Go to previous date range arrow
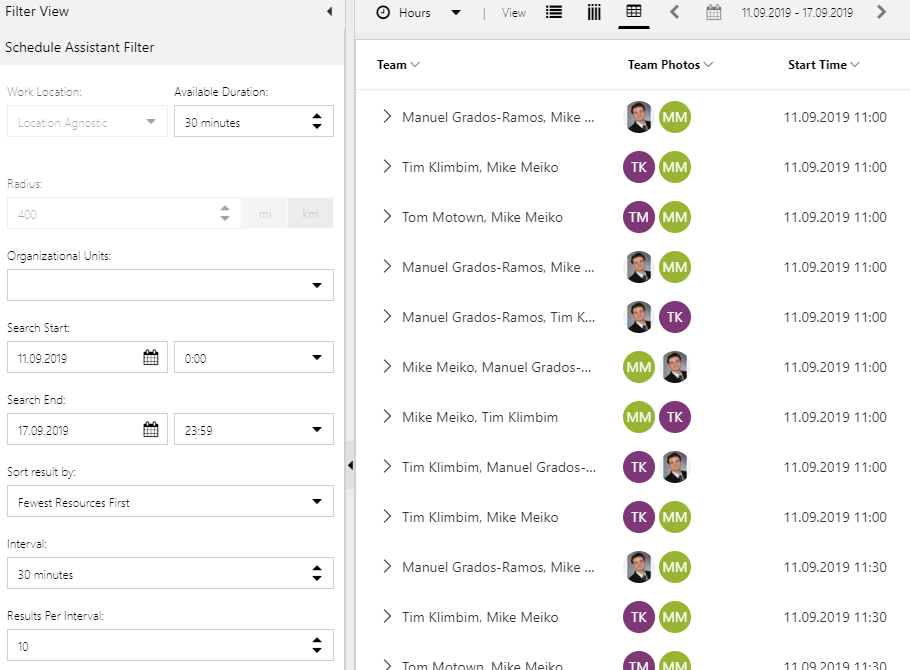Image resolution: width=910 pixels, height=670 pixels. [674, 12]
